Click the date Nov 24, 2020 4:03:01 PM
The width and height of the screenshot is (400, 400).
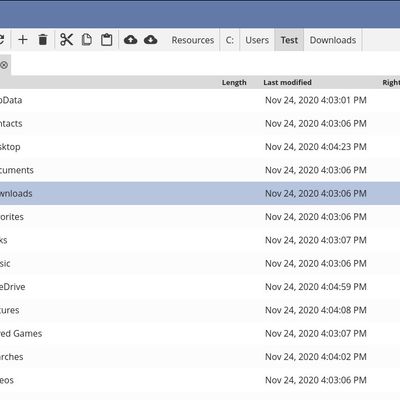316,100
